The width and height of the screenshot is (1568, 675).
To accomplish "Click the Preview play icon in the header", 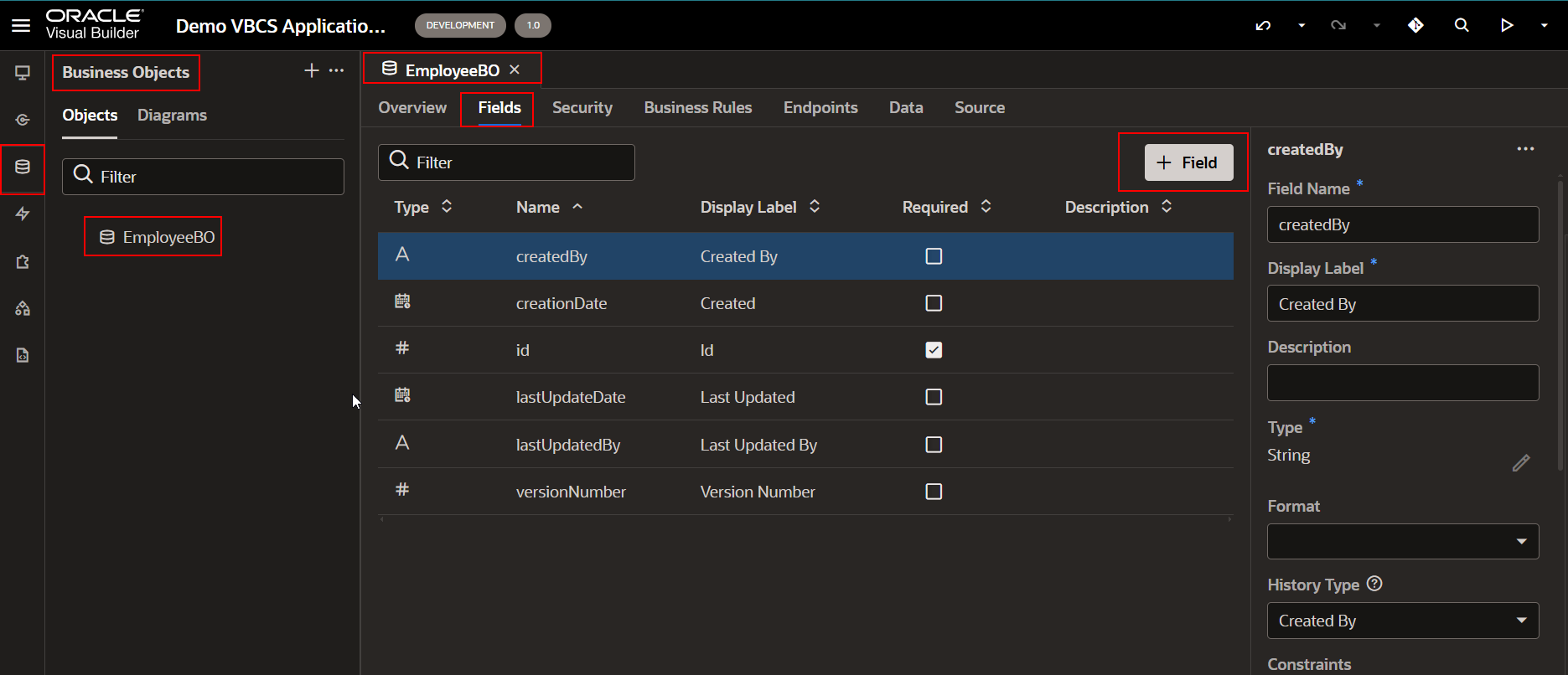I will pos(1507,25).
